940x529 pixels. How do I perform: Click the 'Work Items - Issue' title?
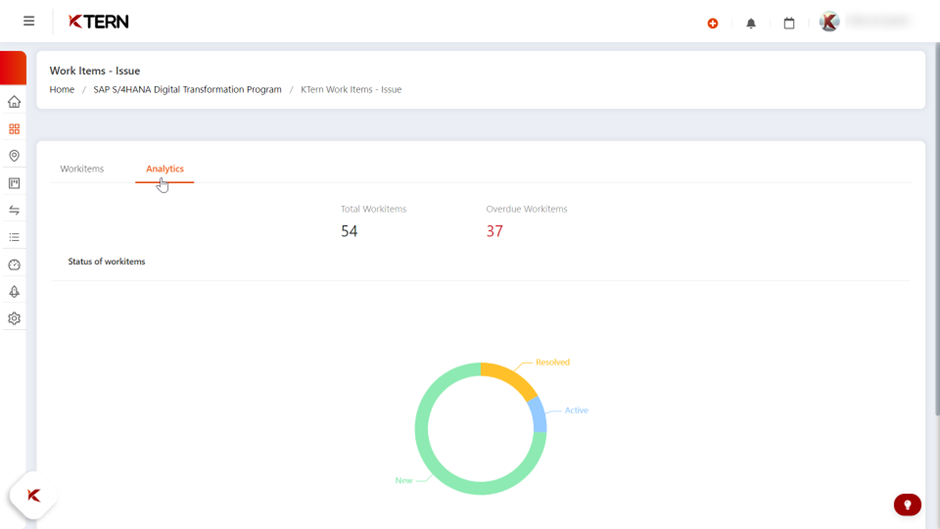95,71
